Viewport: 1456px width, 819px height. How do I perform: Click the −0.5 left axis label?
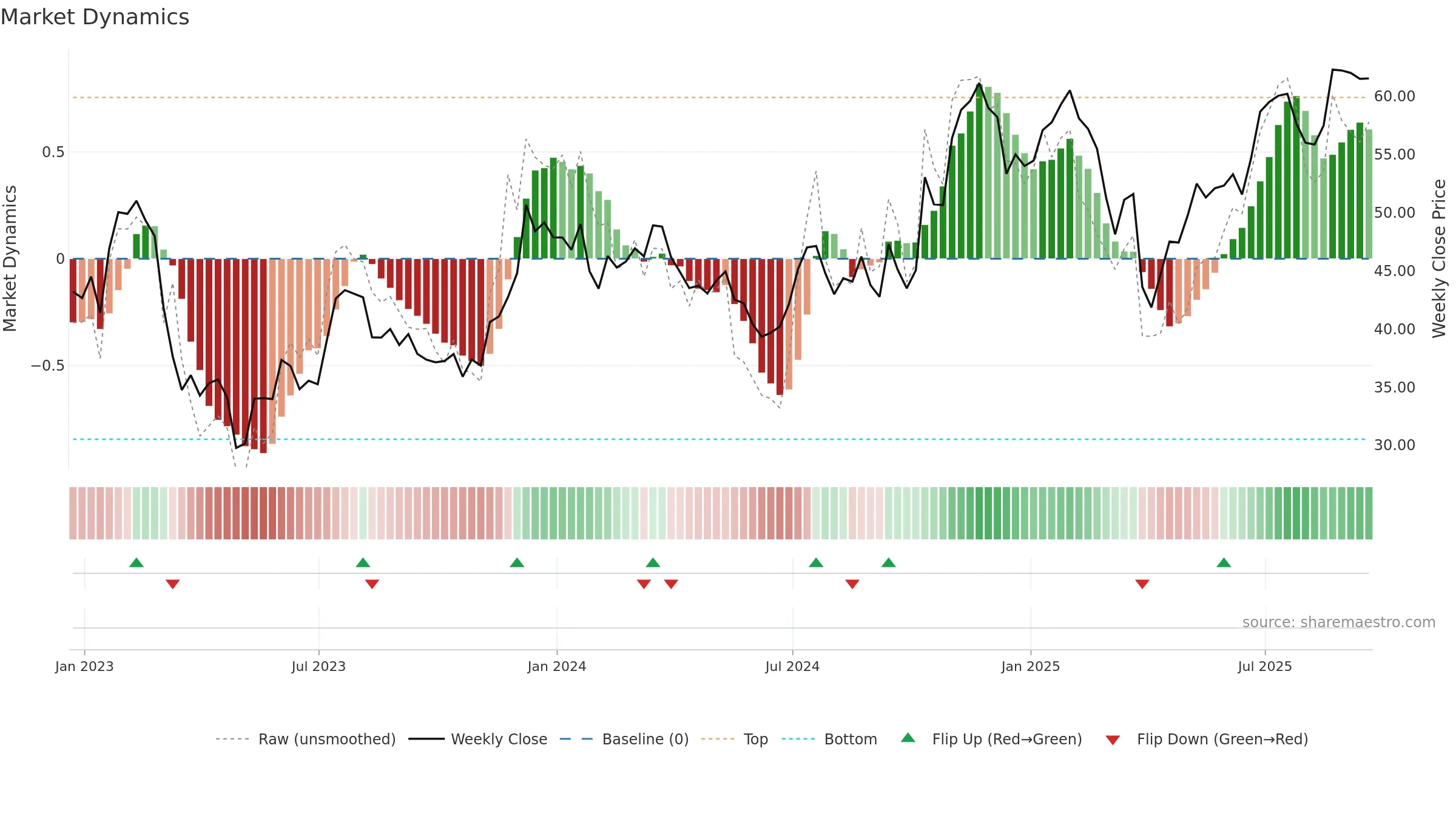(48, 366)
